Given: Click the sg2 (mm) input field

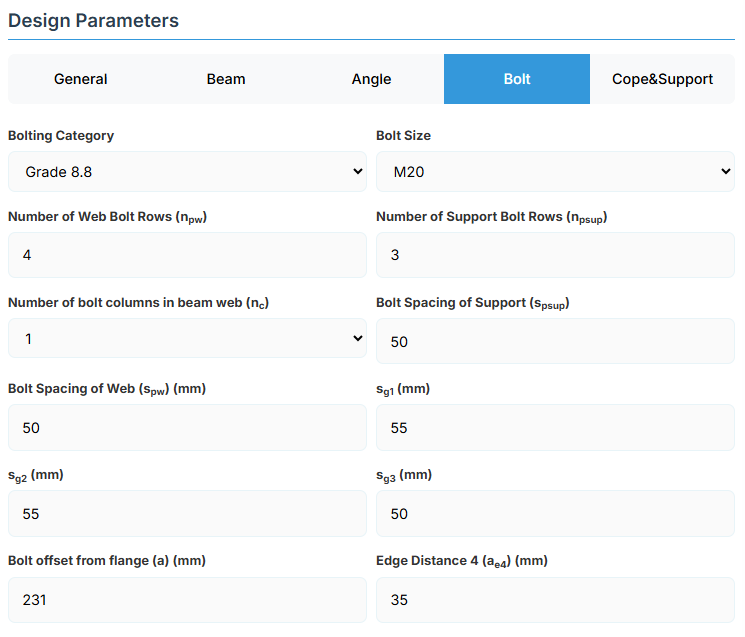Looking at the screenshot, I should (187, 514).
